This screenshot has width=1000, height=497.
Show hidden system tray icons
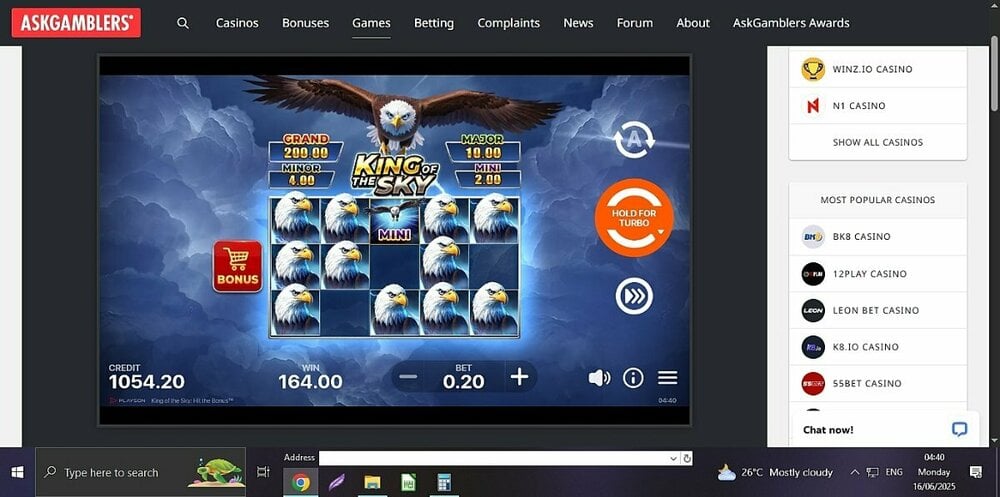pyautogui.click(x=854, y=473)
